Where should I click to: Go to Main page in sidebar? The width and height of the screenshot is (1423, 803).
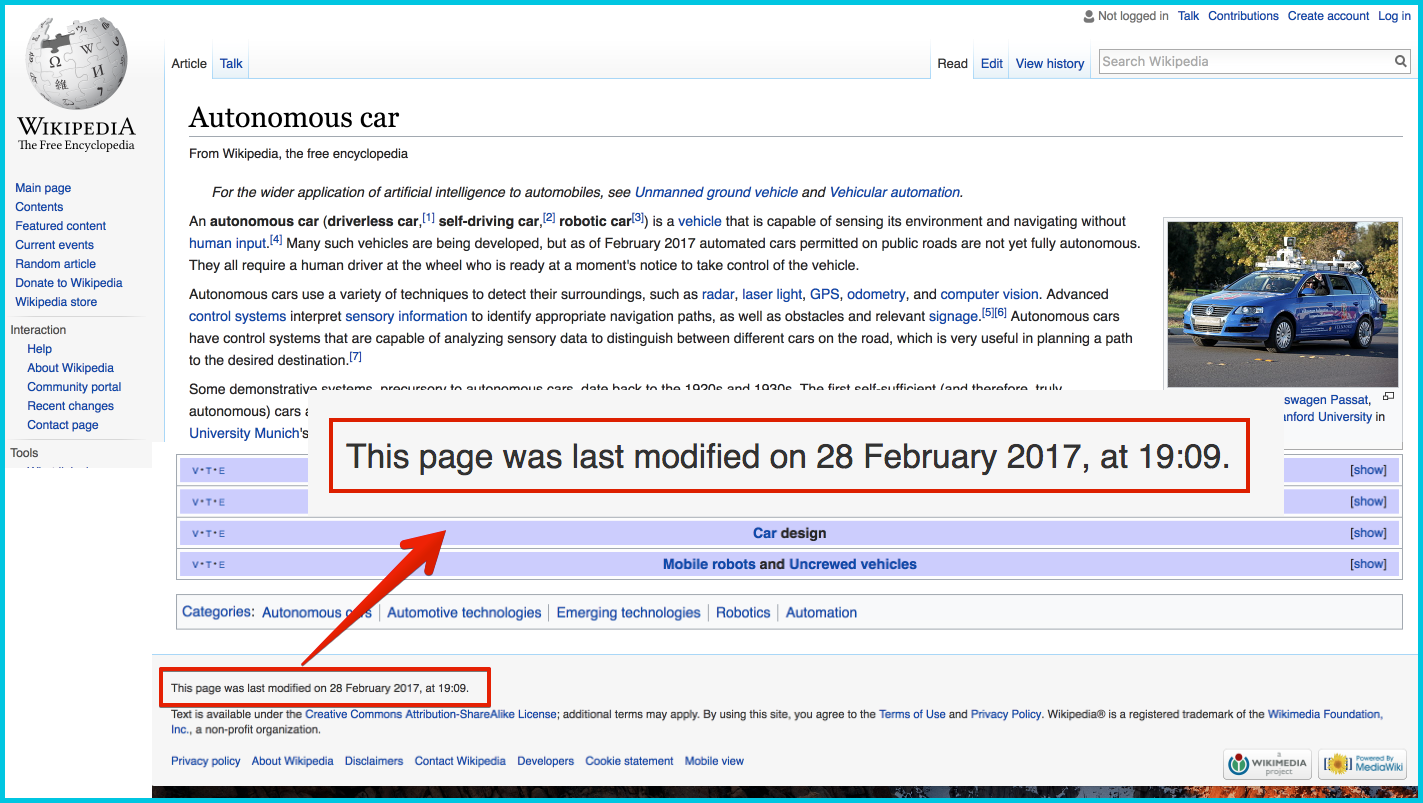(43, 188)
